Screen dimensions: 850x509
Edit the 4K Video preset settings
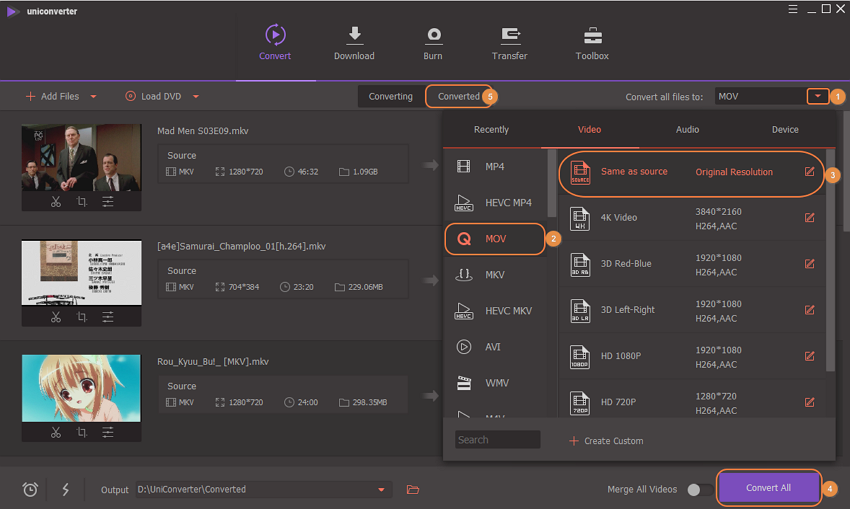point(809,218)
